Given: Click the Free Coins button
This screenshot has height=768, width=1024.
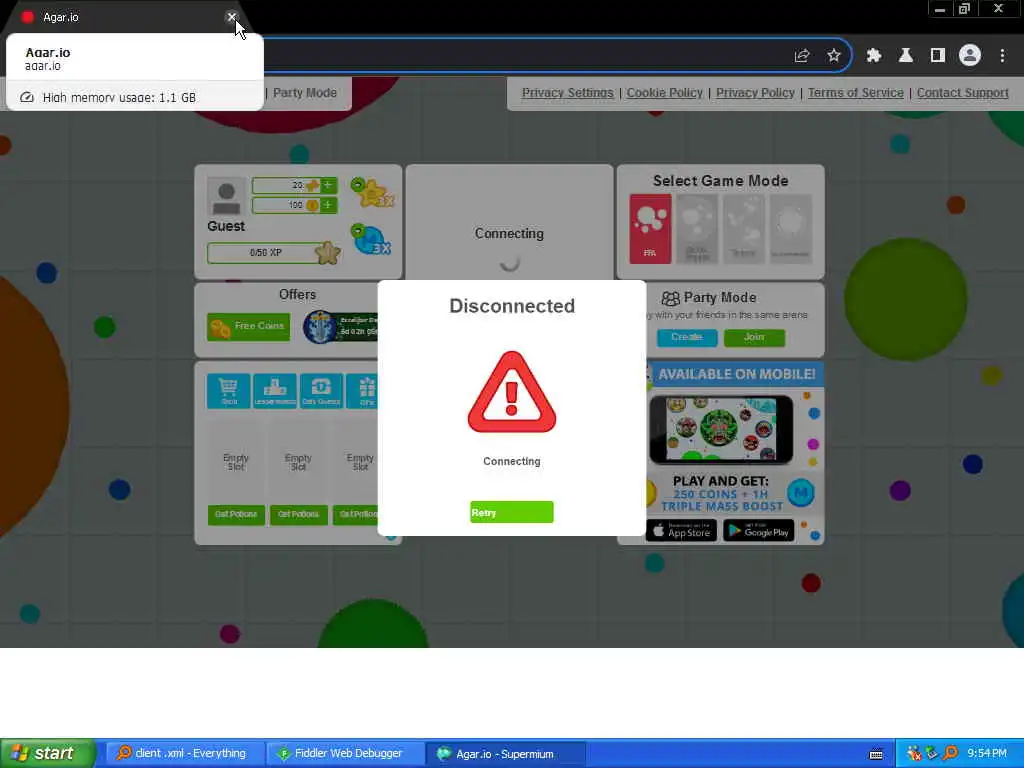Looking at the screenshot, I should (x=249, y=326).
